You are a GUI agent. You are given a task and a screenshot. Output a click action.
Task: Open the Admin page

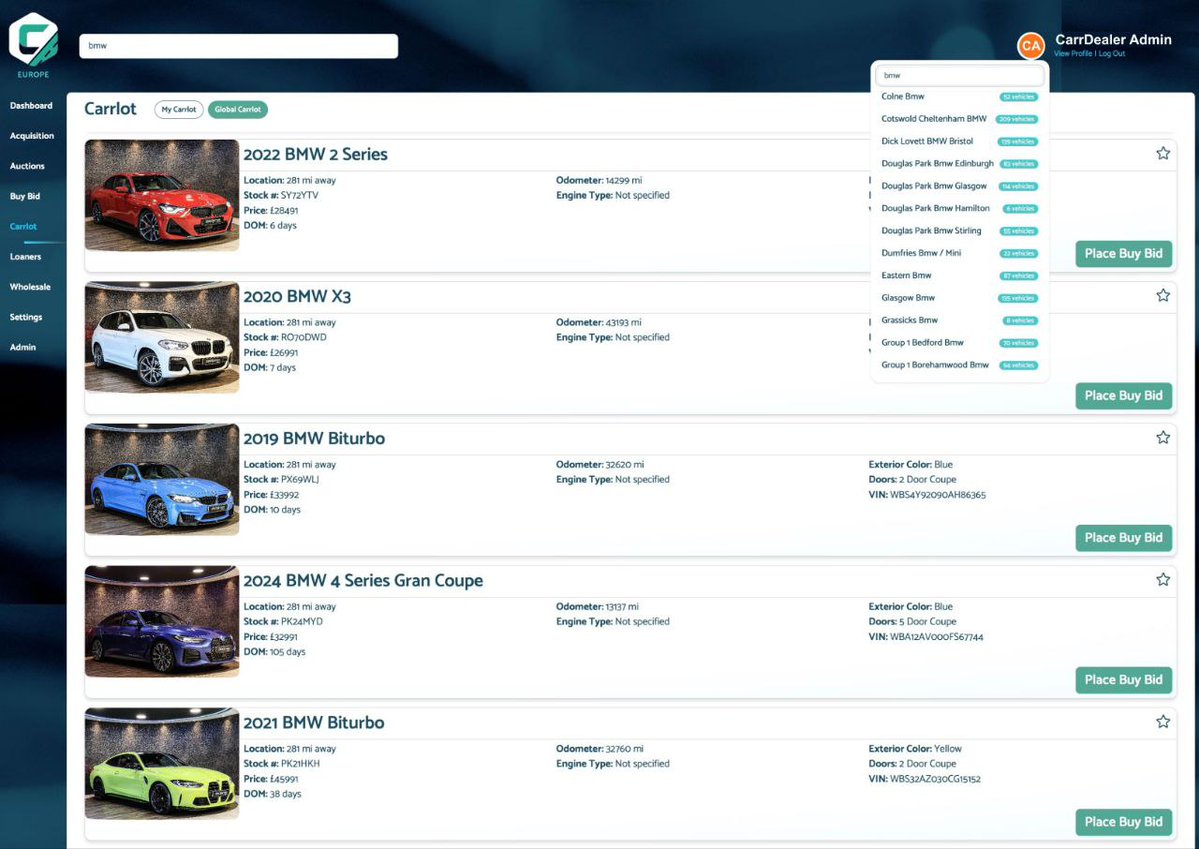pos(23,347)
